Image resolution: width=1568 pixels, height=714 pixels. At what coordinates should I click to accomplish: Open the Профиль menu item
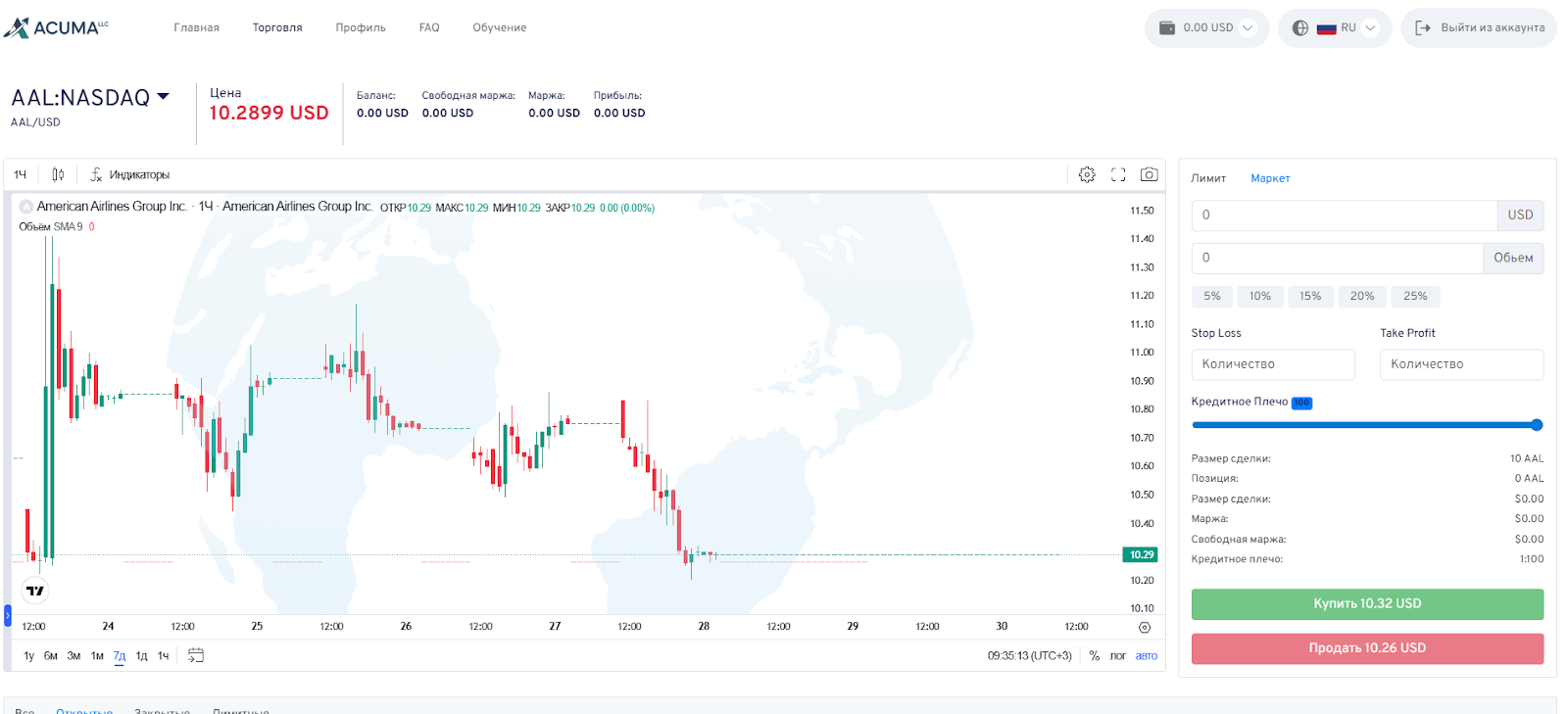[361, 27]
